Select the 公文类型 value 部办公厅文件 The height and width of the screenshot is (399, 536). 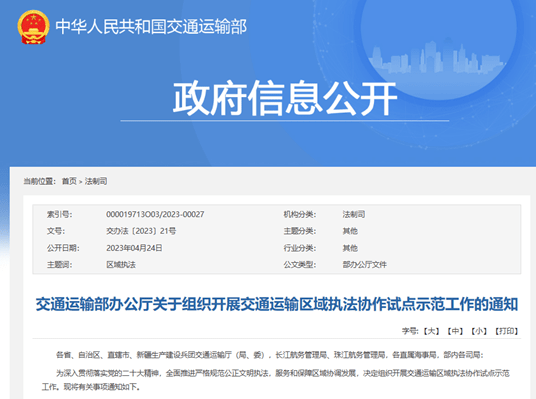click(x=364, y=265)
